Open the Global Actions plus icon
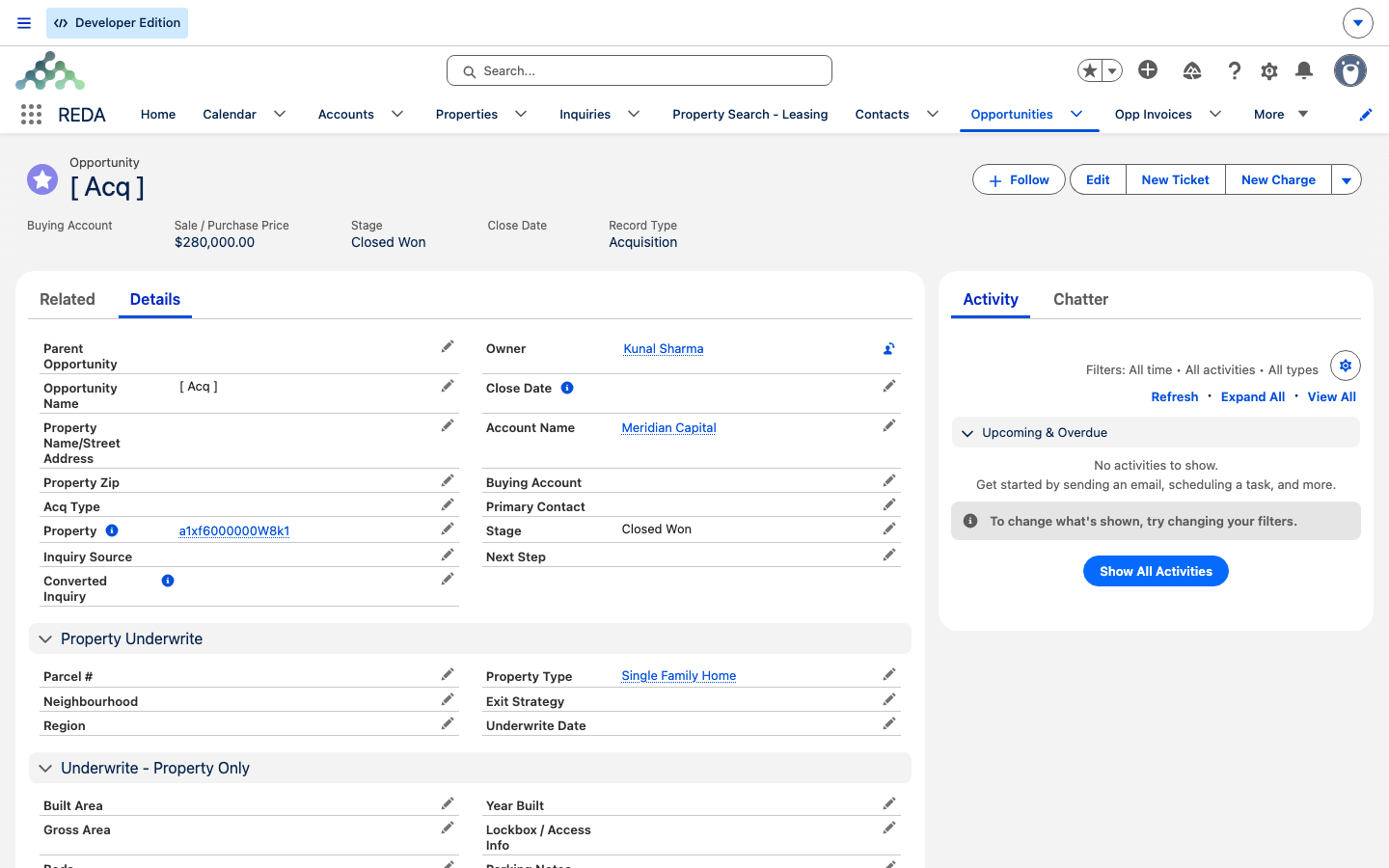1389x868 pixels. [1148, 69]
